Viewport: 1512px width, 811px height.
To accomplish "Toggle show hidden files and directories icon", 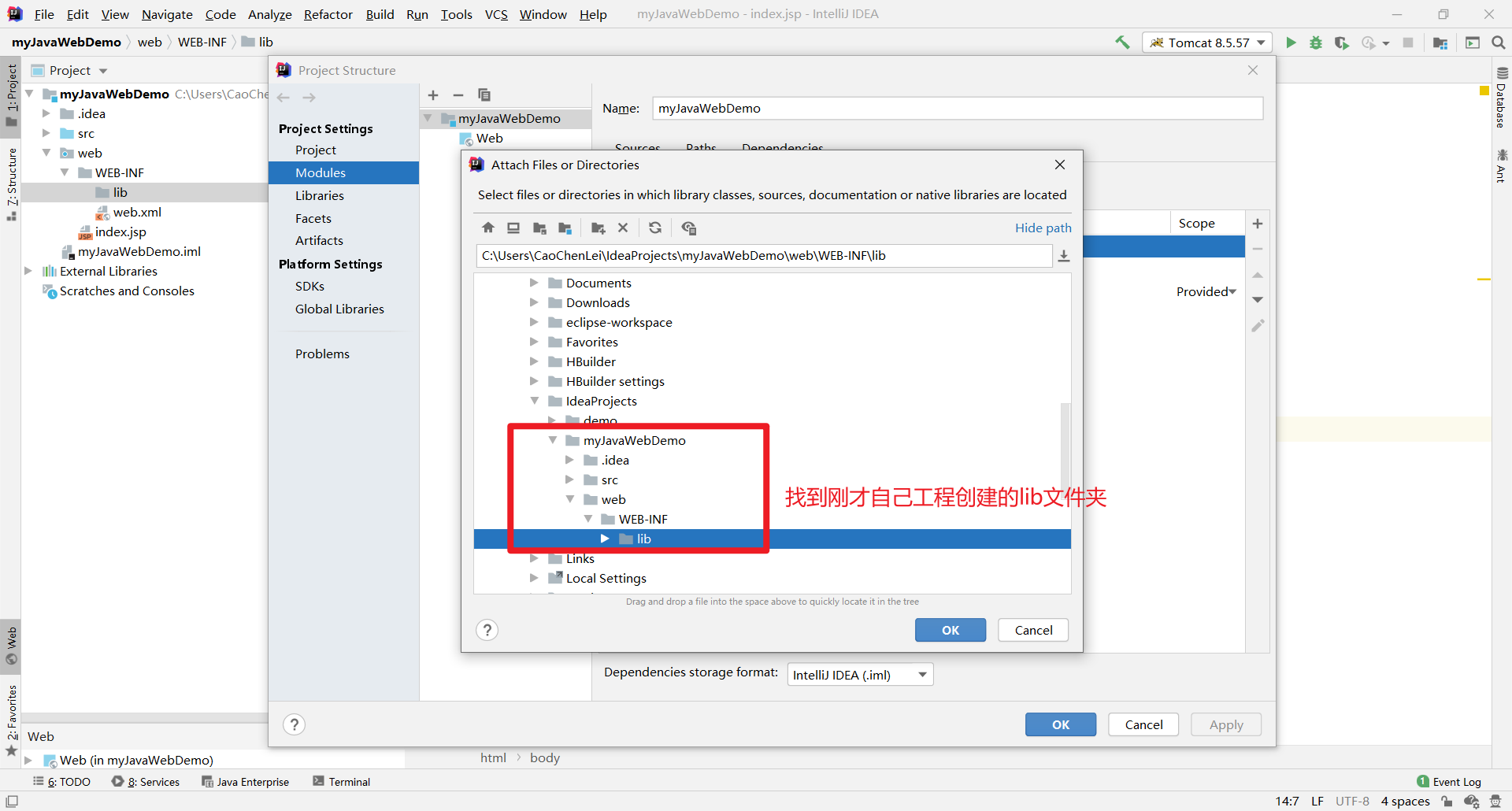I will [x=689, y=228].
